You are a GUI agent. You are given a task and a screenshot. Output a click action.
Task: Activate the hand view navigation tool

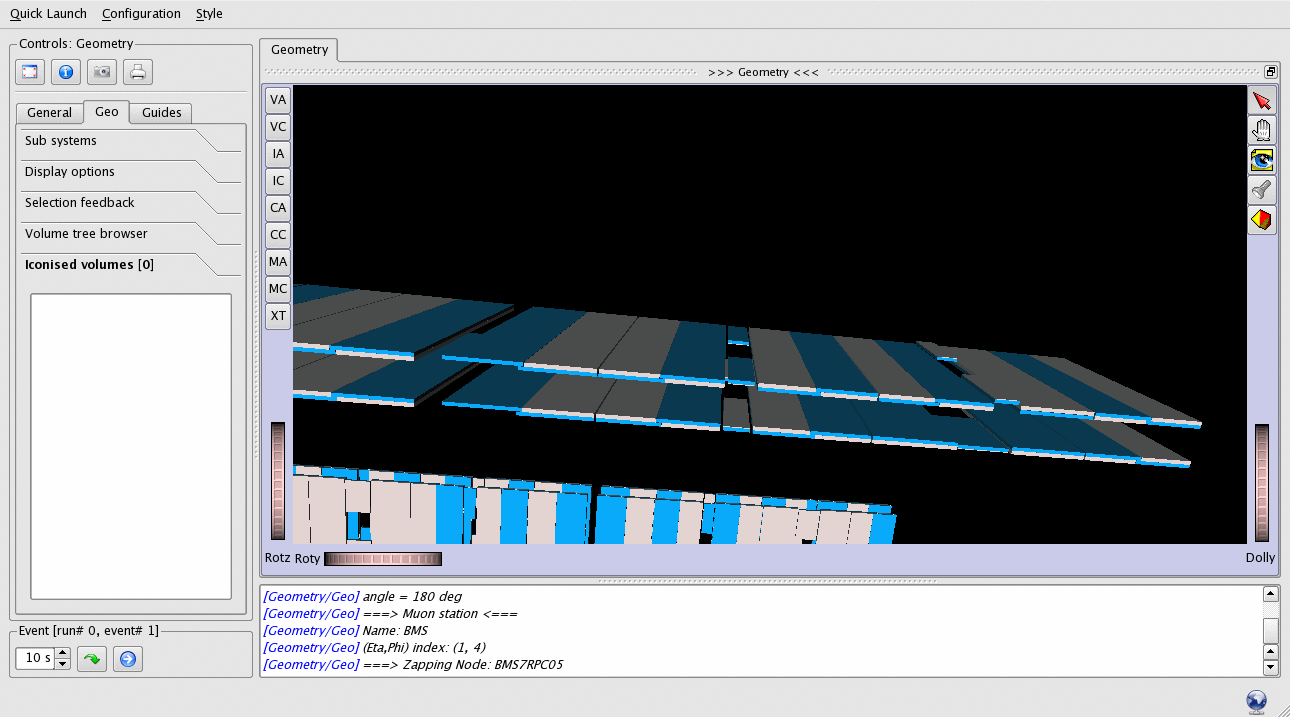tap(1262, 130)
